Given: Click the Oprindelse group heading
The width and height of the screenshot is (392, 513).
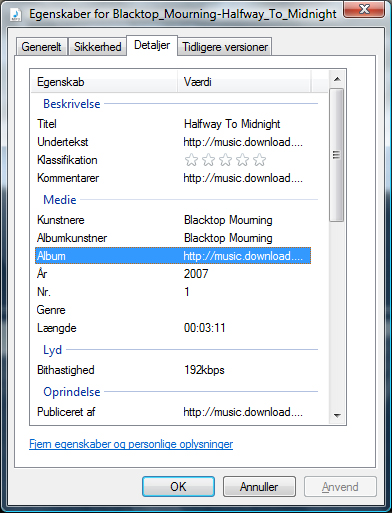Looking at the screenshot, I should point(72,392).
